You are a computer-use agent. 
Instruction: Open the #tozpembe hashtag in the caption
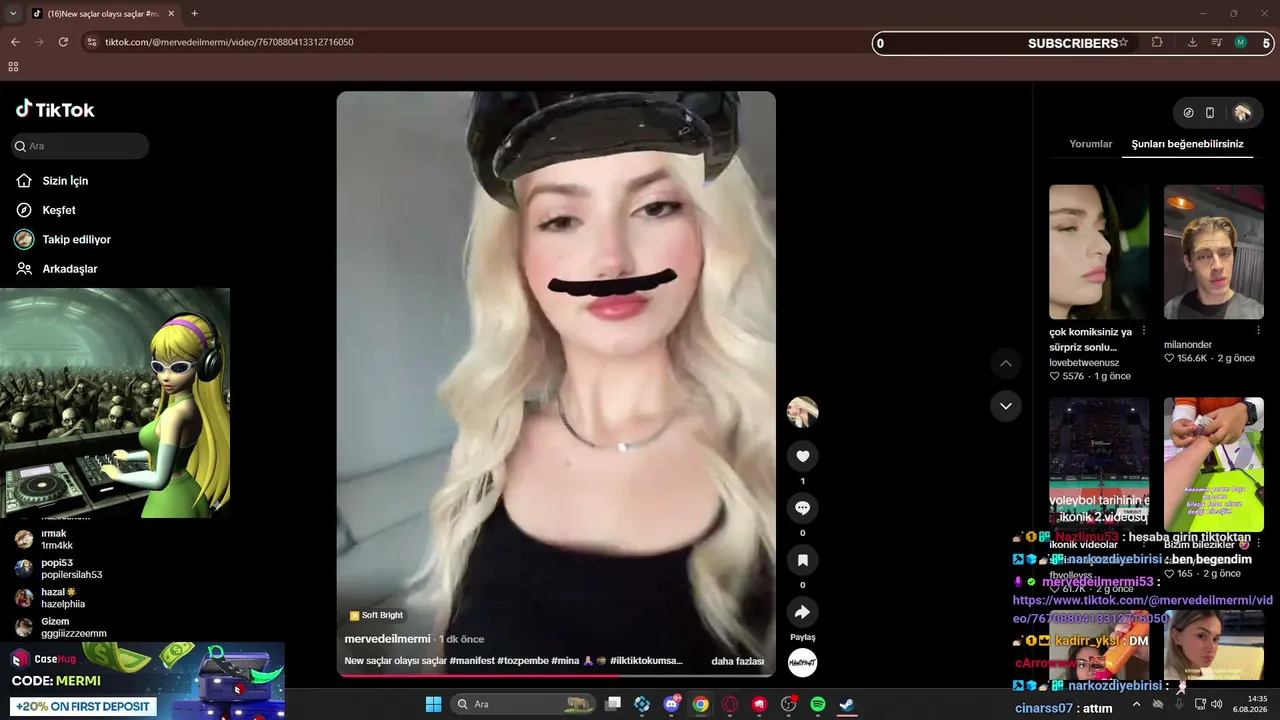click(x=523, y=661)
